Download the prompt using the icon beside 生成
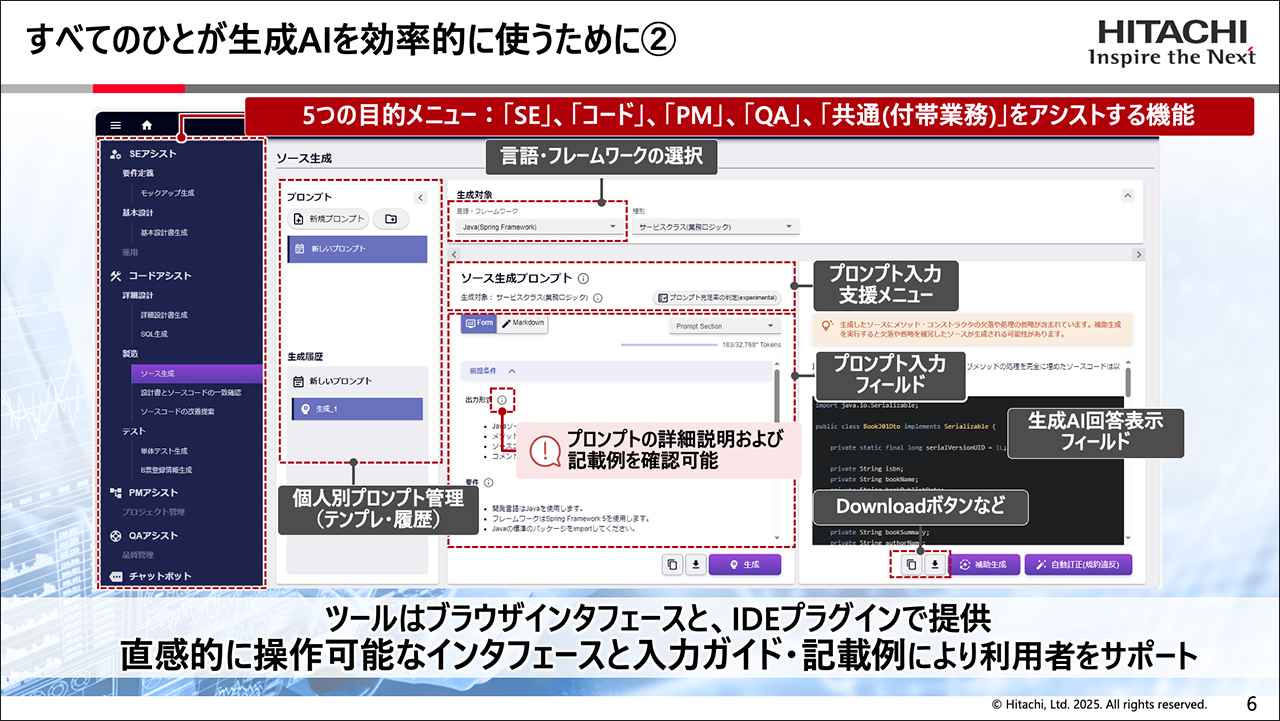Image resolution: width=1280 pixels, height=721 pixels. 695,565
